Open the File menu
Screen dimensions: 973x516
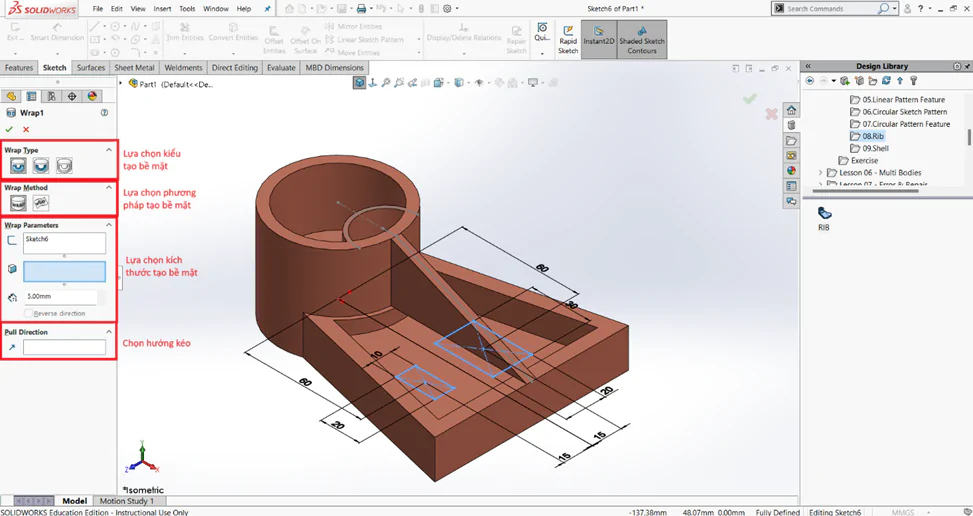click(x=98, y=9)
